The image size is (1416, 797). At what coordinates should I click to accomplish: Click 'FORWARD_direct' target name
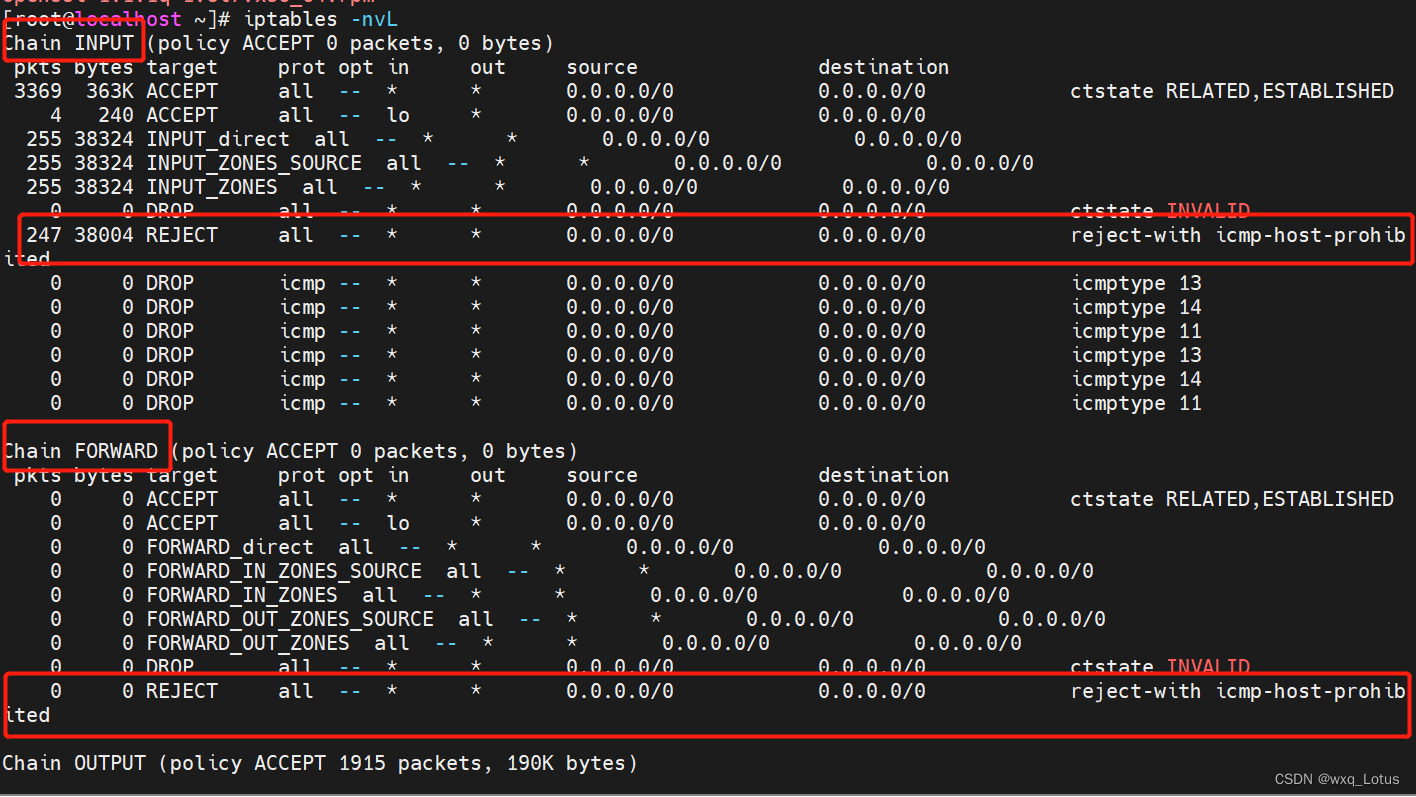click(230, 547)
